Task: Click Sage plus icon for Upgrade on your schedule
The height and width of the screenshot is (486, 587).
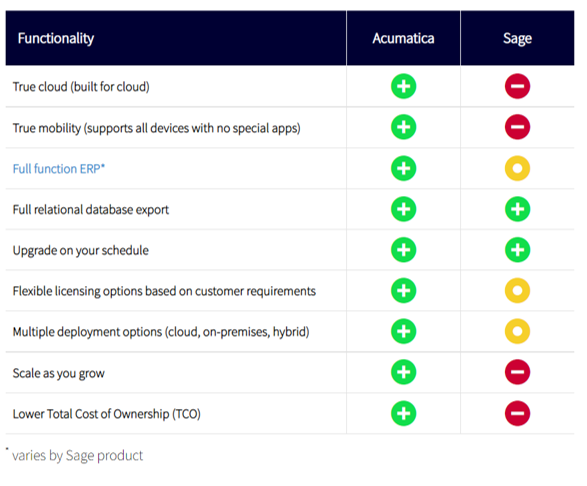Action: tap(517, 250)
